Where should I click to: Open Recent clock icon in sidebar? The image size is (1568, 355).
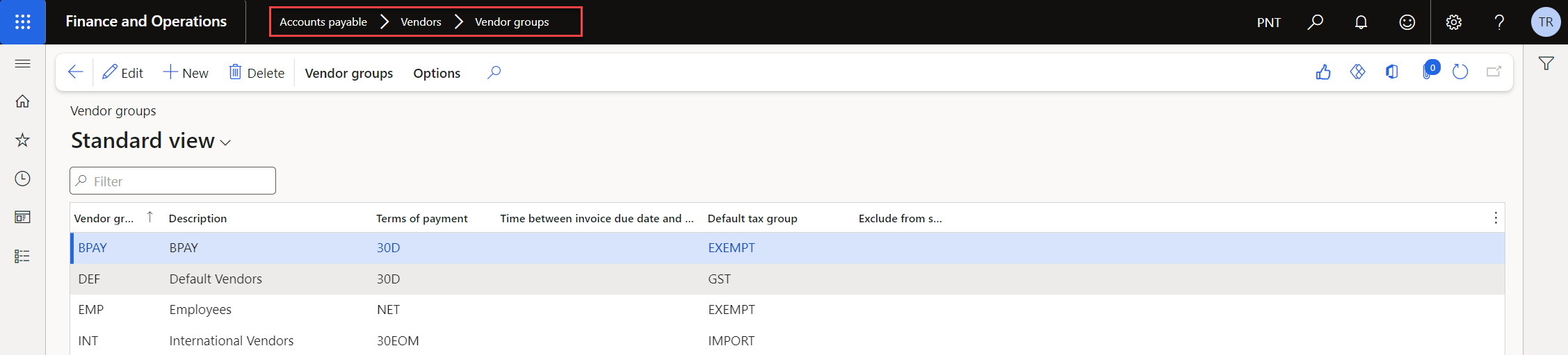tap(22, 179)
